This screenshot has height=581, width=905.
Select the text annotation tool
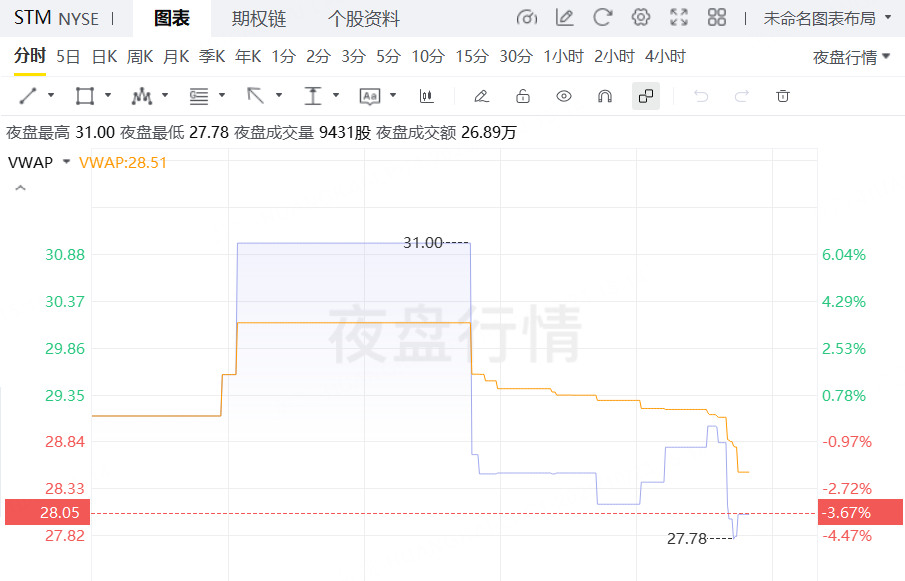point(370,96)
